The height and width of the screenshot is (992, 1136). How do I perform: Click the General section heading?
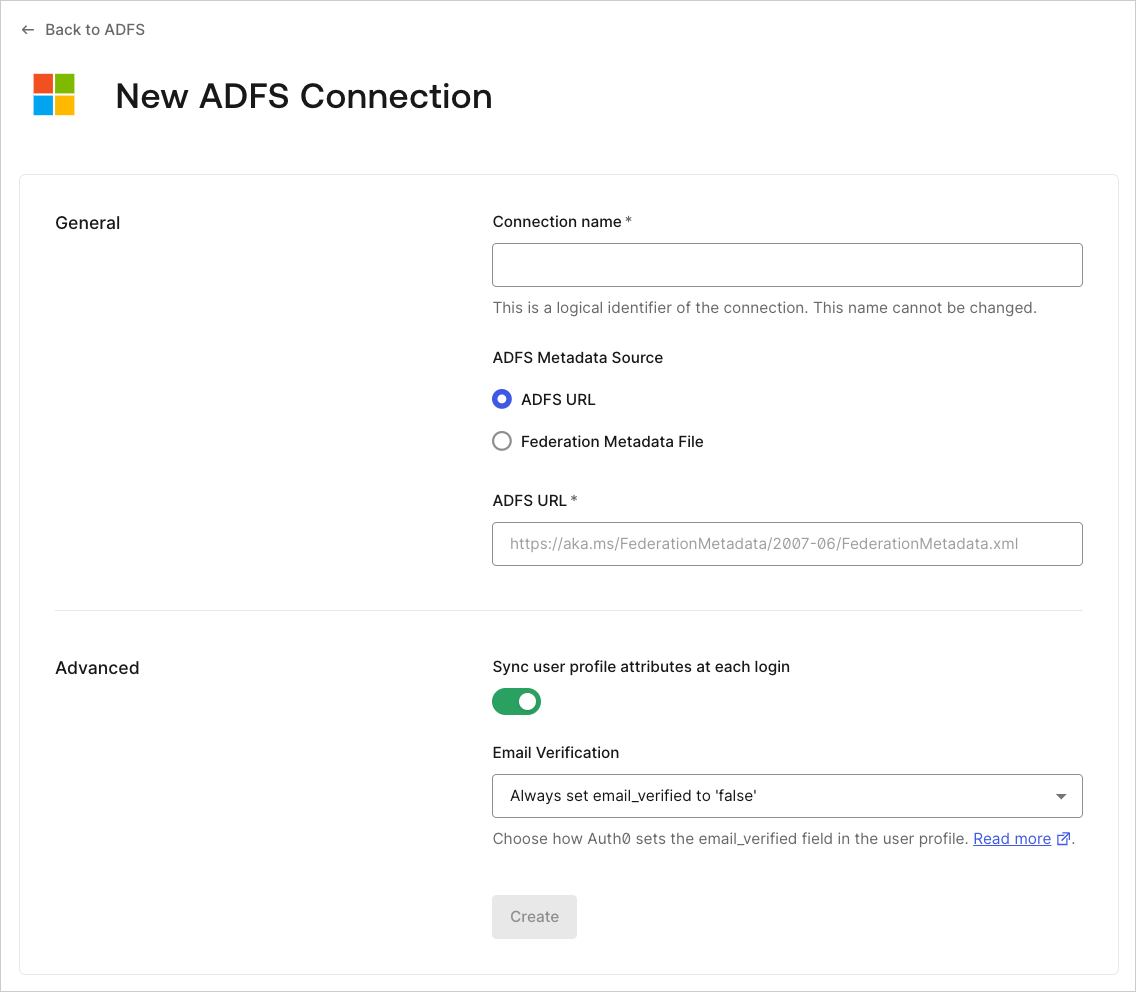coord(87,222)
